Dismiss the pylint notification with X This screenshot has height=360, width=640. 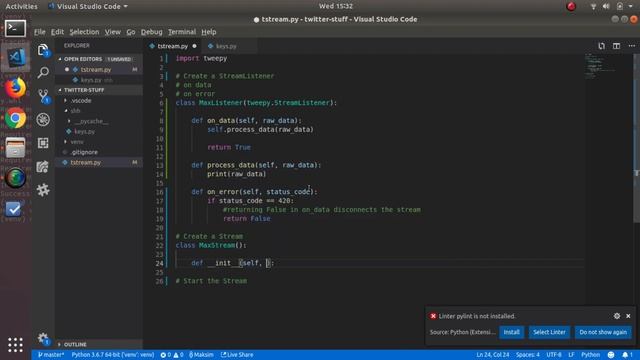[628, 316]
